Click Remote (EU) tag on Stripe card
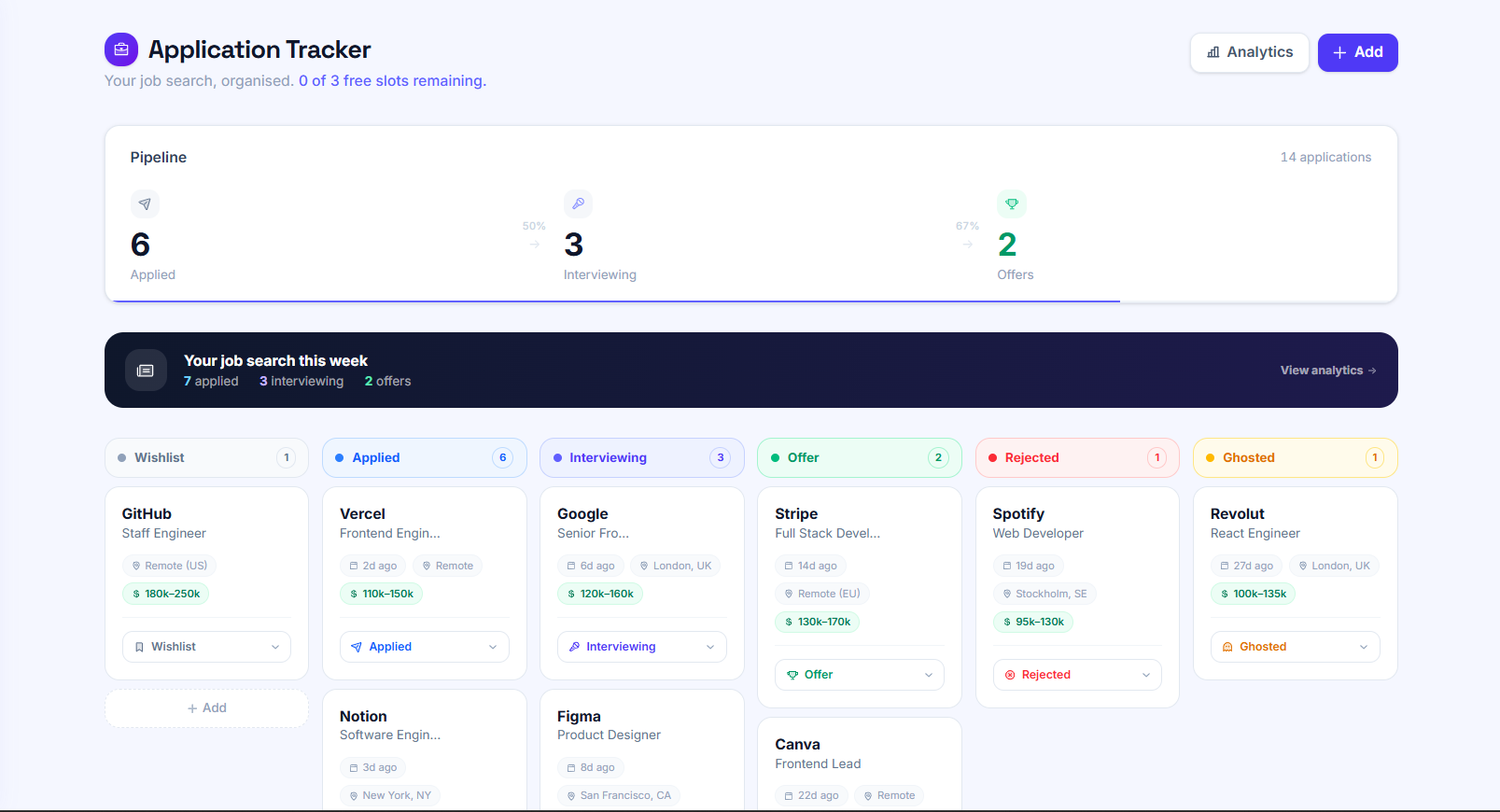The image size is (1500, 812). 822,594
